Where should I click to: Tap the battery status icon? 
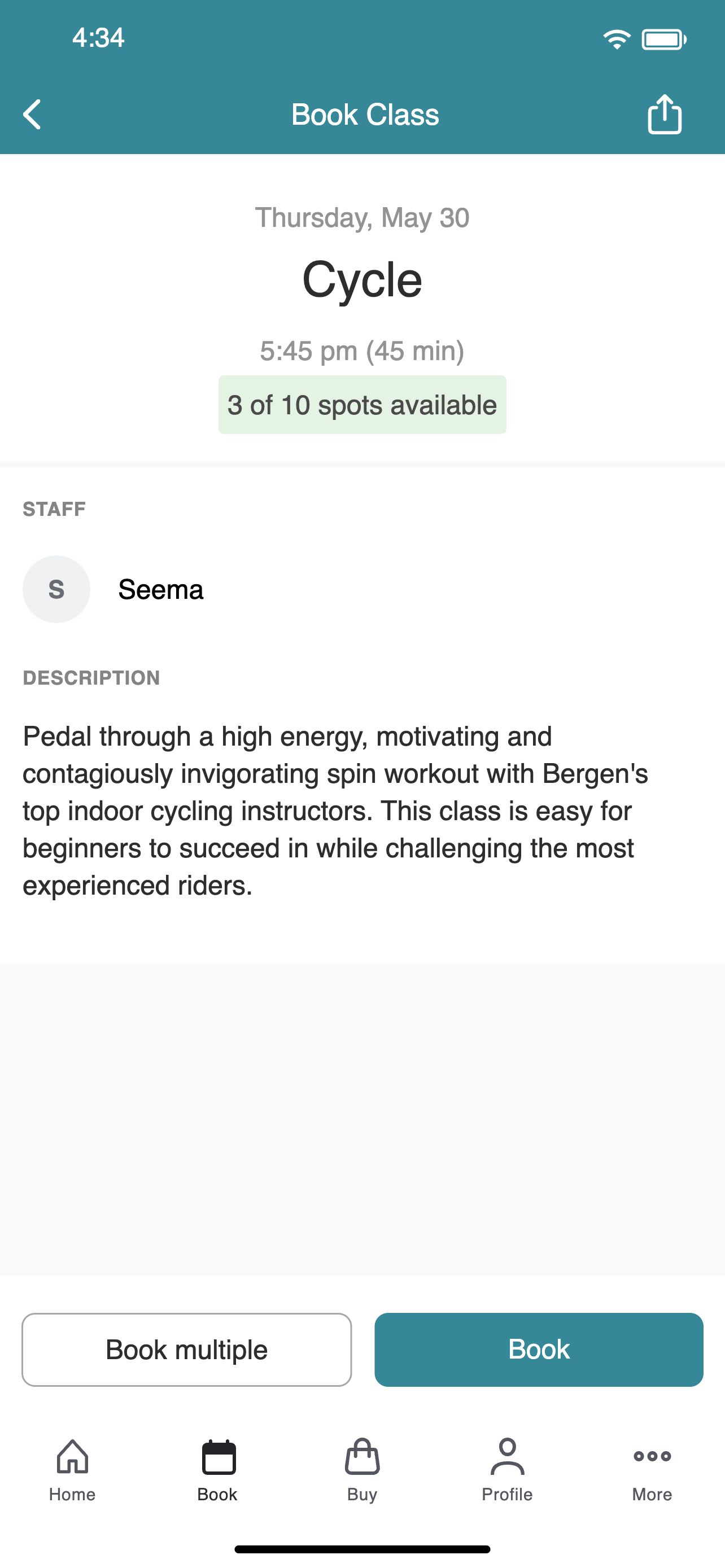point(664,40)
